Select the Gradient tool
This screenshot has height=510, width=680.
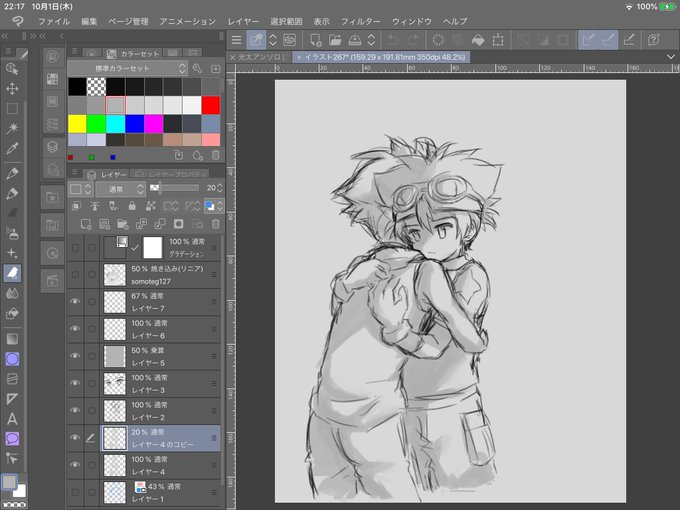(12, 339)
